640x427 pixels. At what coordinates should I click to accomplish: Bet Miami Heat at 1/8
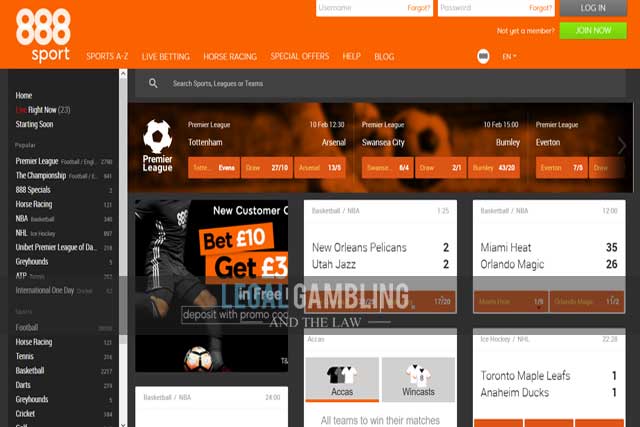(511, 302)
